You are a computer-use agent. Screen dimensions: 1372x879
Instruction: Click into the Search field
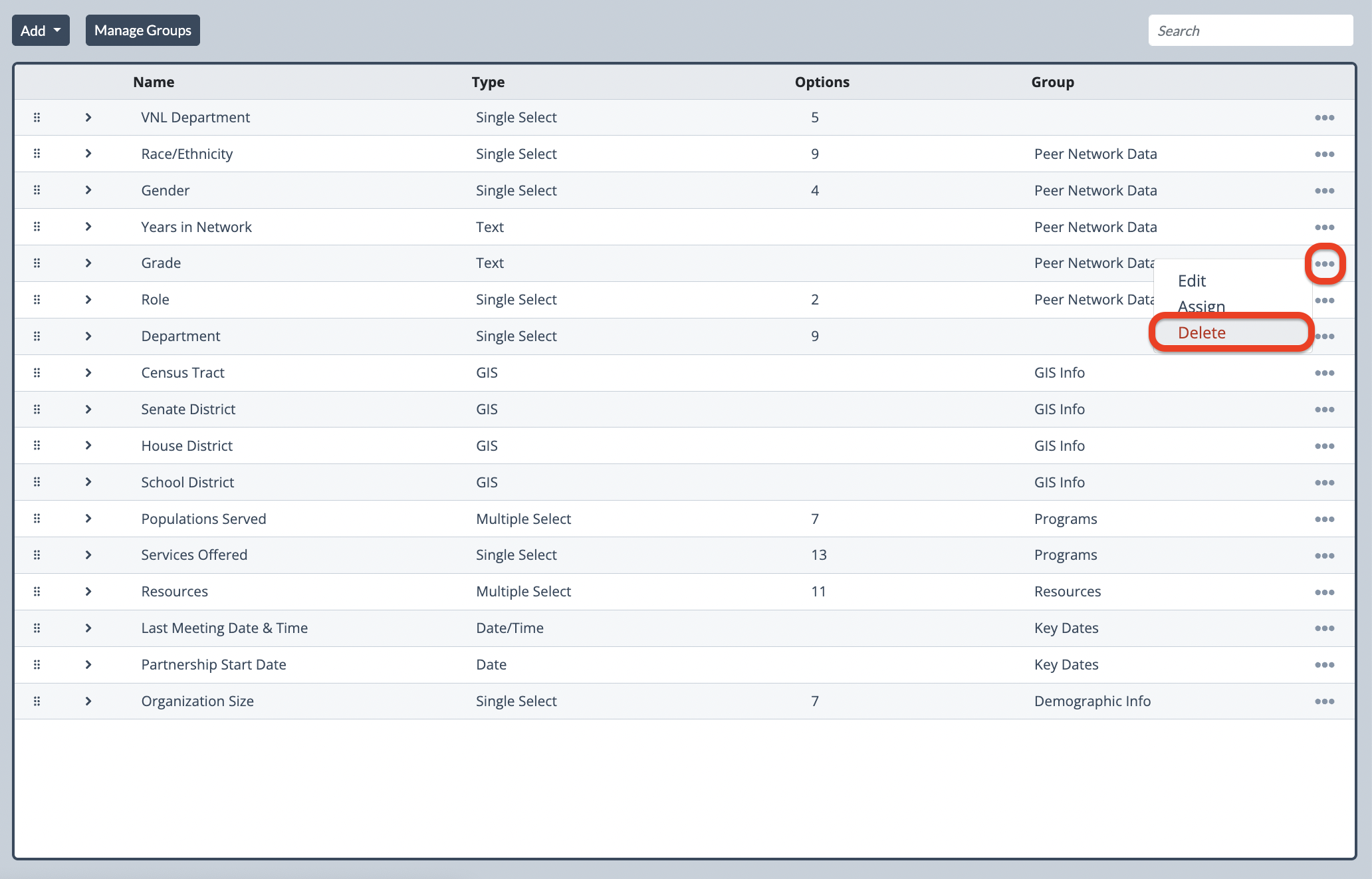coord(1250,31)
